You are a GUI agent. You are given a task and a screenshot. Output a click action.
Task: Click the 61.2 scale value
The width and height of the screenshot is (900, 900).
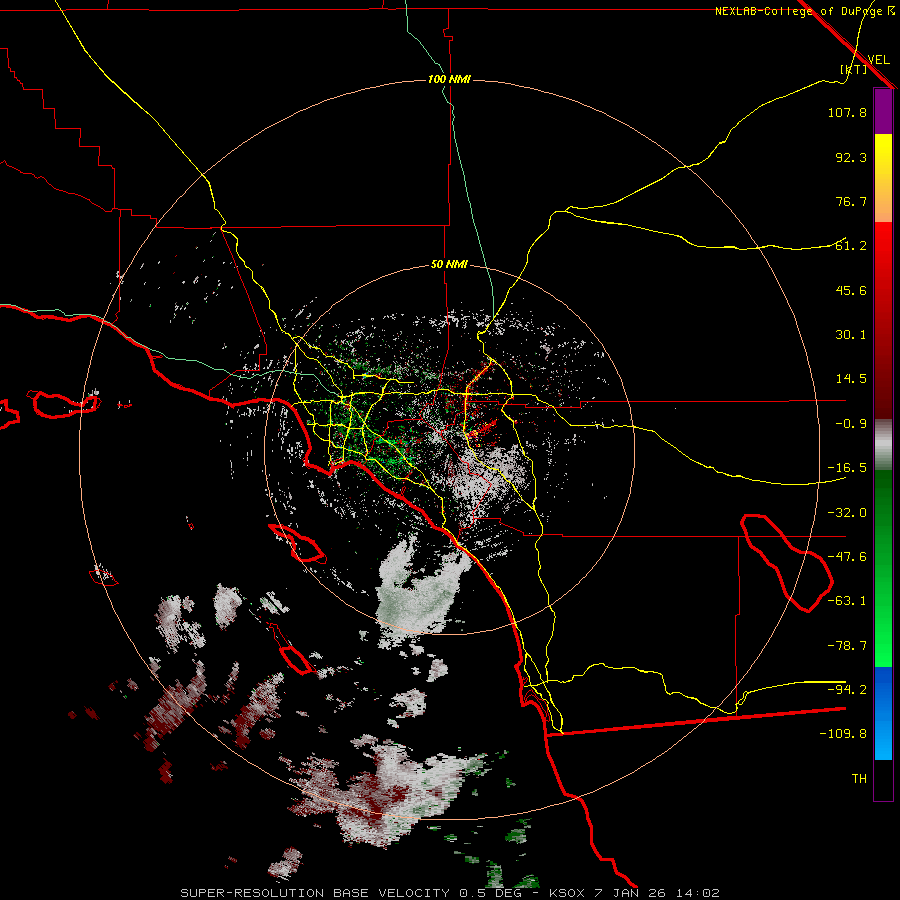tap(851, 246)
